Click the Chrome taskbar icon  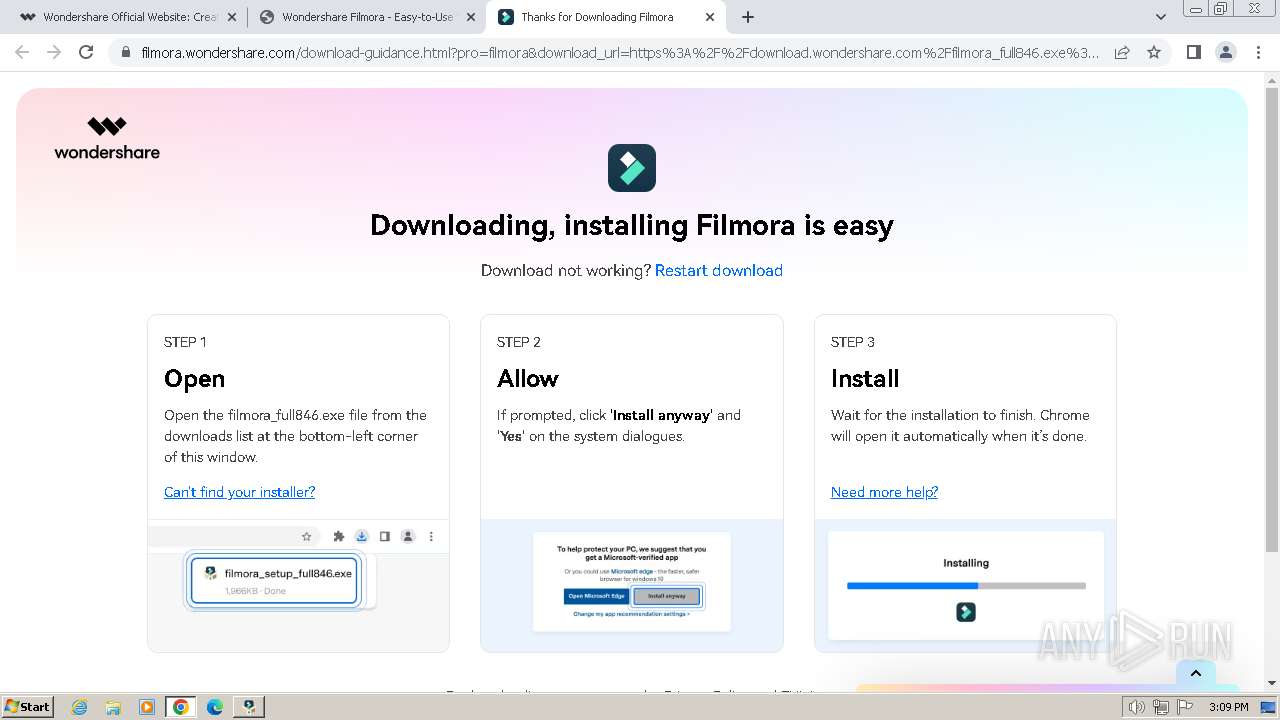(x=181, y=707)
